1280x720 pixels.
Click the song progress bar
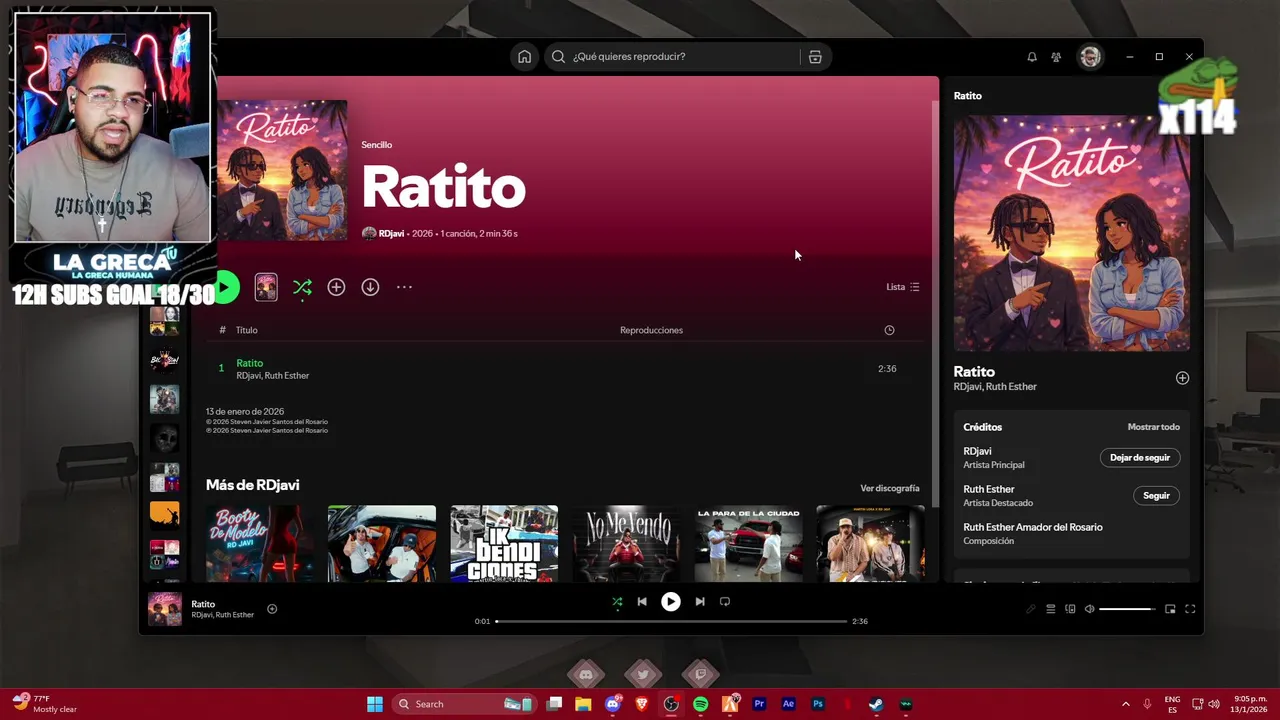tap(671, 621)
